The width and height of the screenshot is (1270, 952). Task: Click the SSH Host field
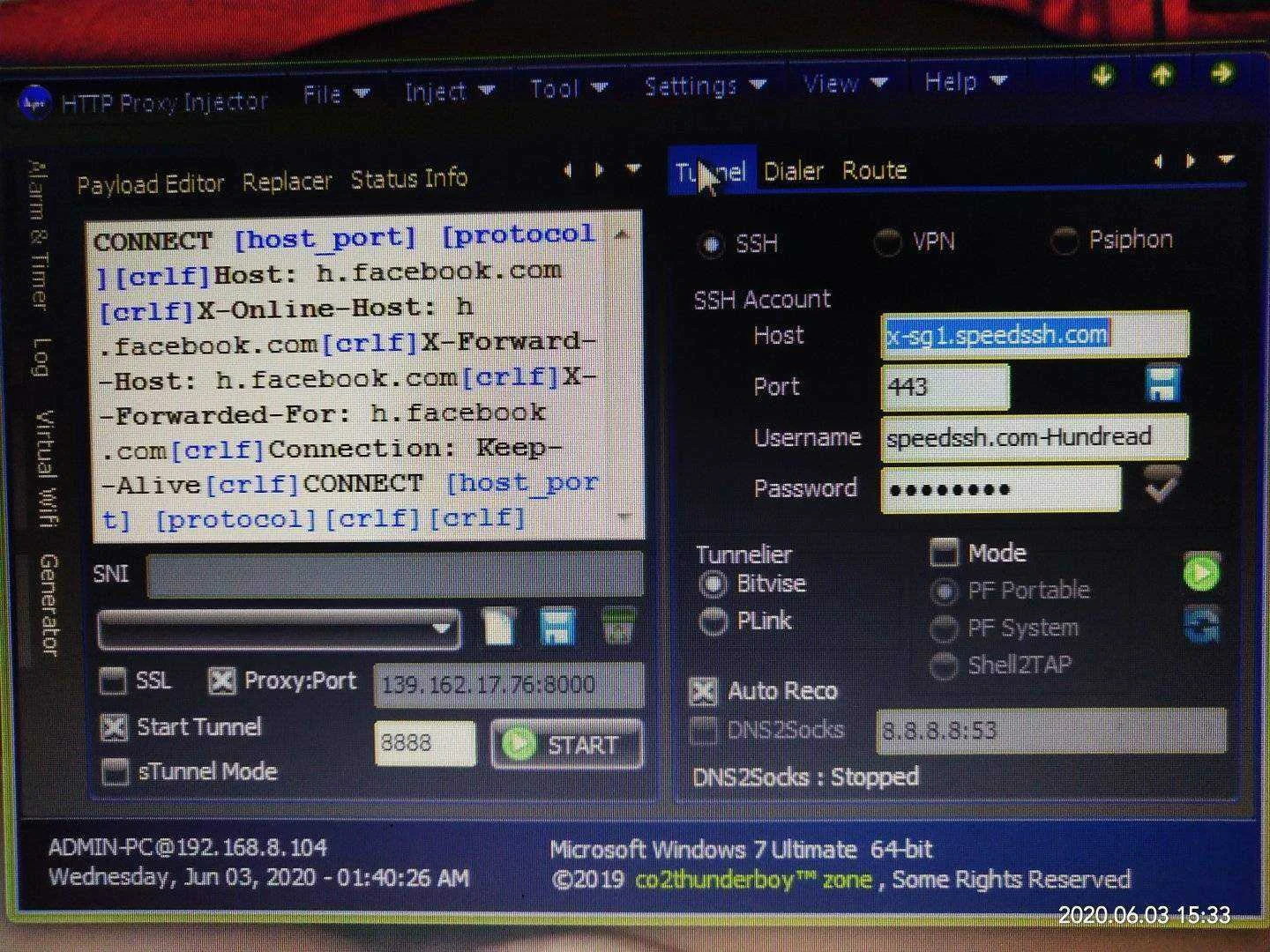point(1035,335)
